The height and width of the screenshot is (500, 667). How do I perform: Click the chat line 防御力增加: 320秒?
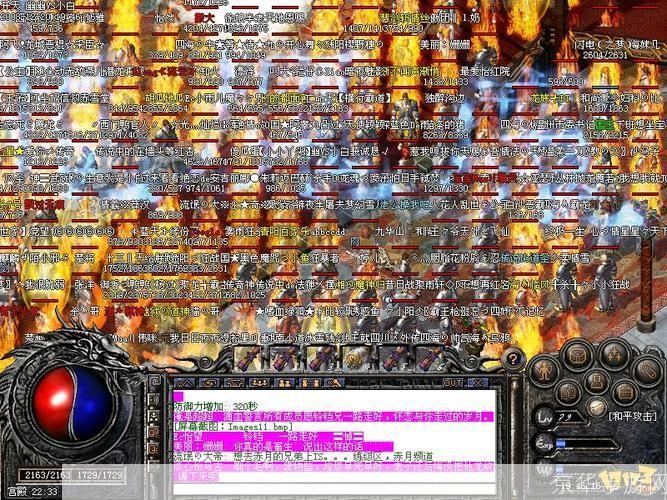(216, 406)
